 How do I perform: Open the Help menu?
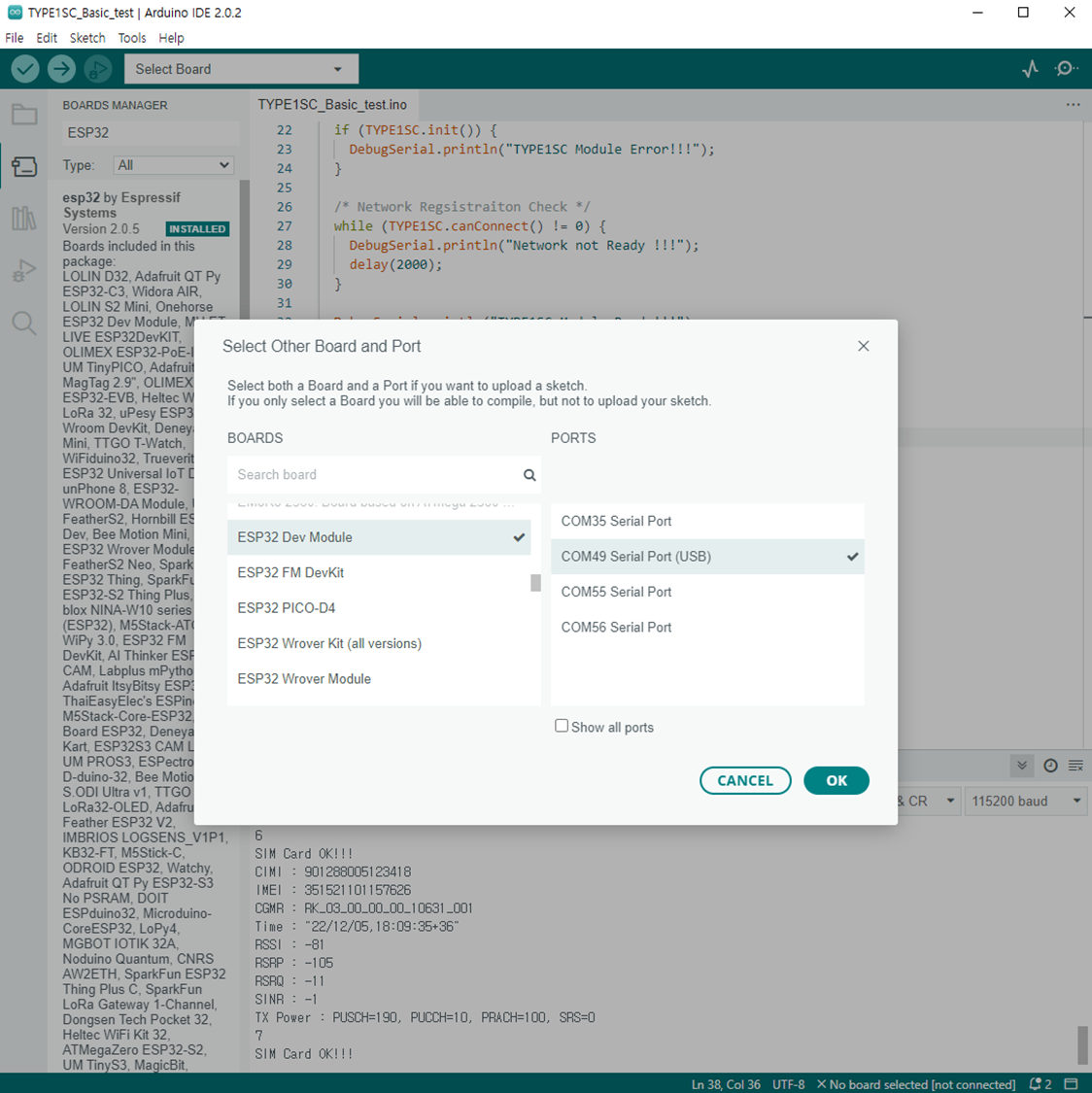[171, 38]
